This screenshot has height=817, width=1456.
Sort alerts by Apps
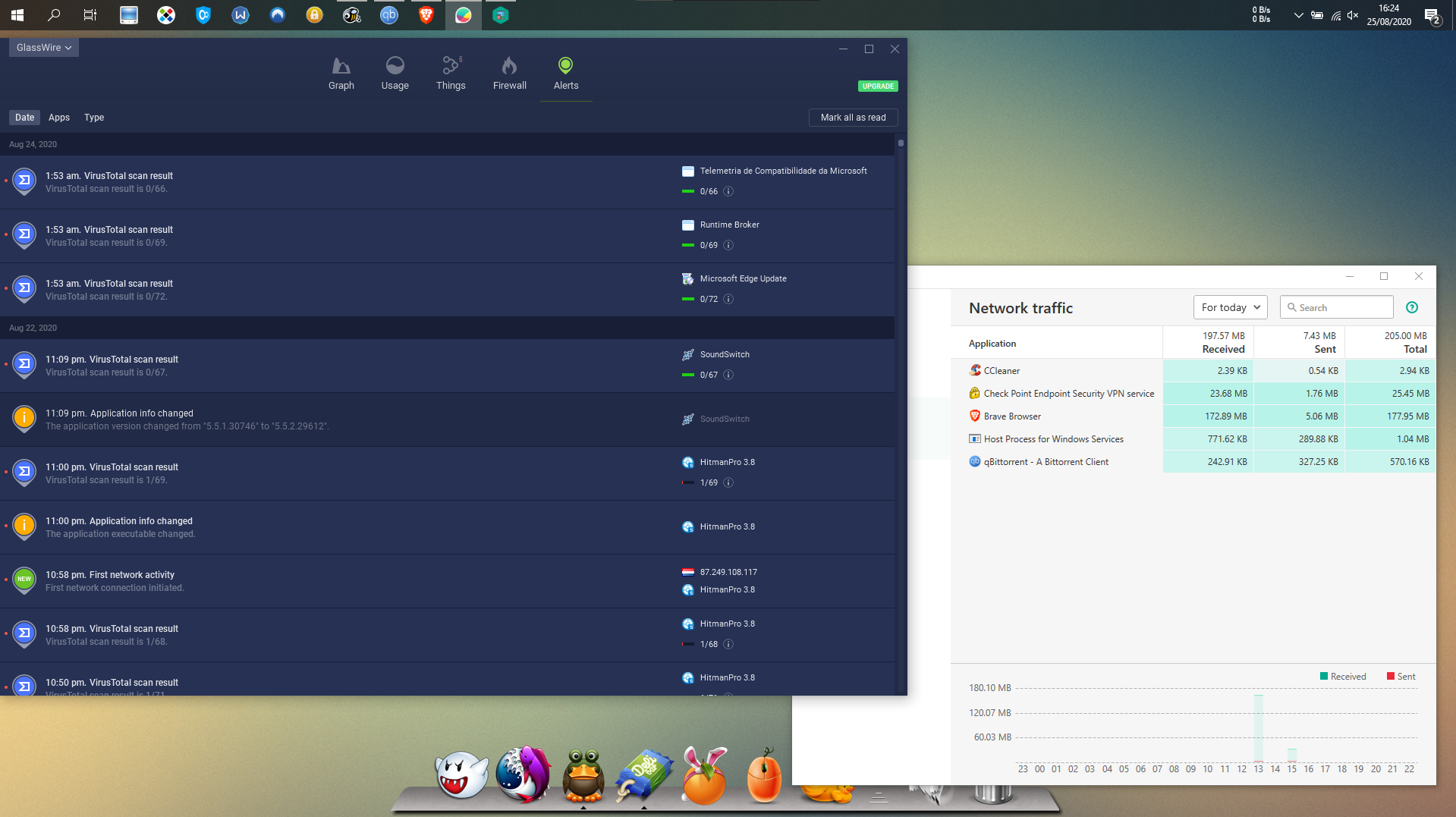[59, 118]
